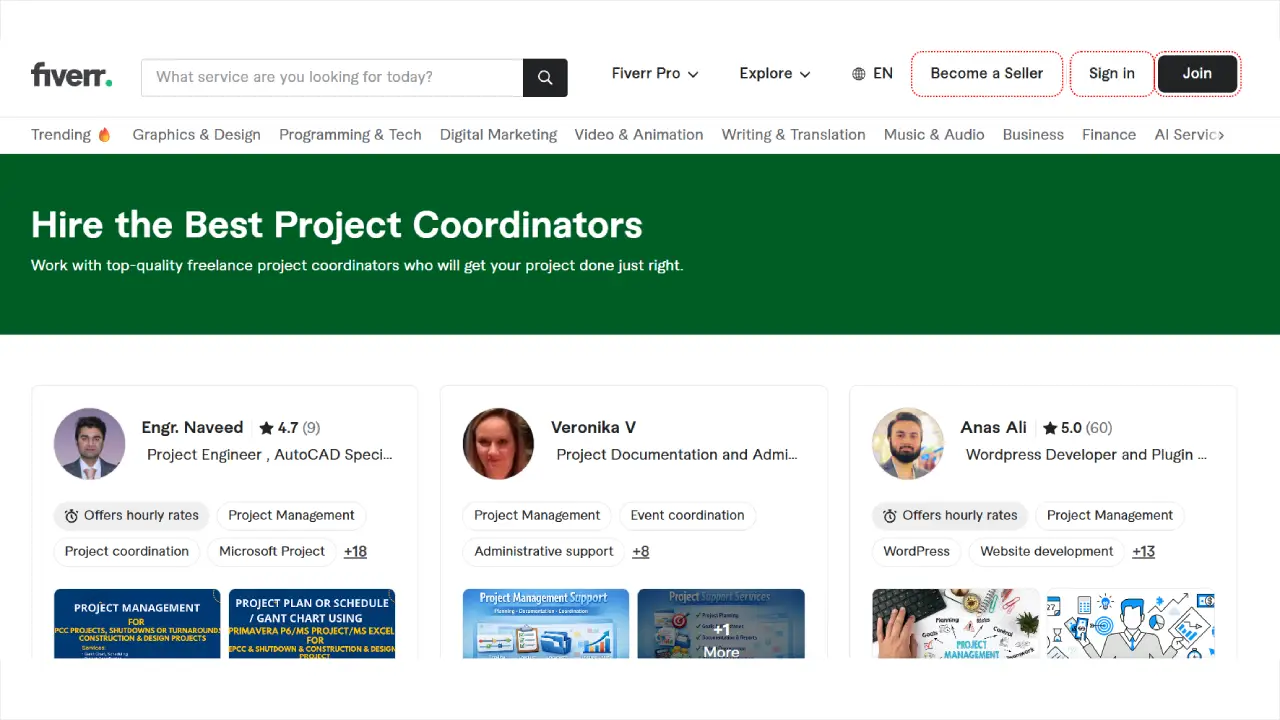Click the search magnifier button
This screenshot has width=1280, height=720.
[545, 78]
